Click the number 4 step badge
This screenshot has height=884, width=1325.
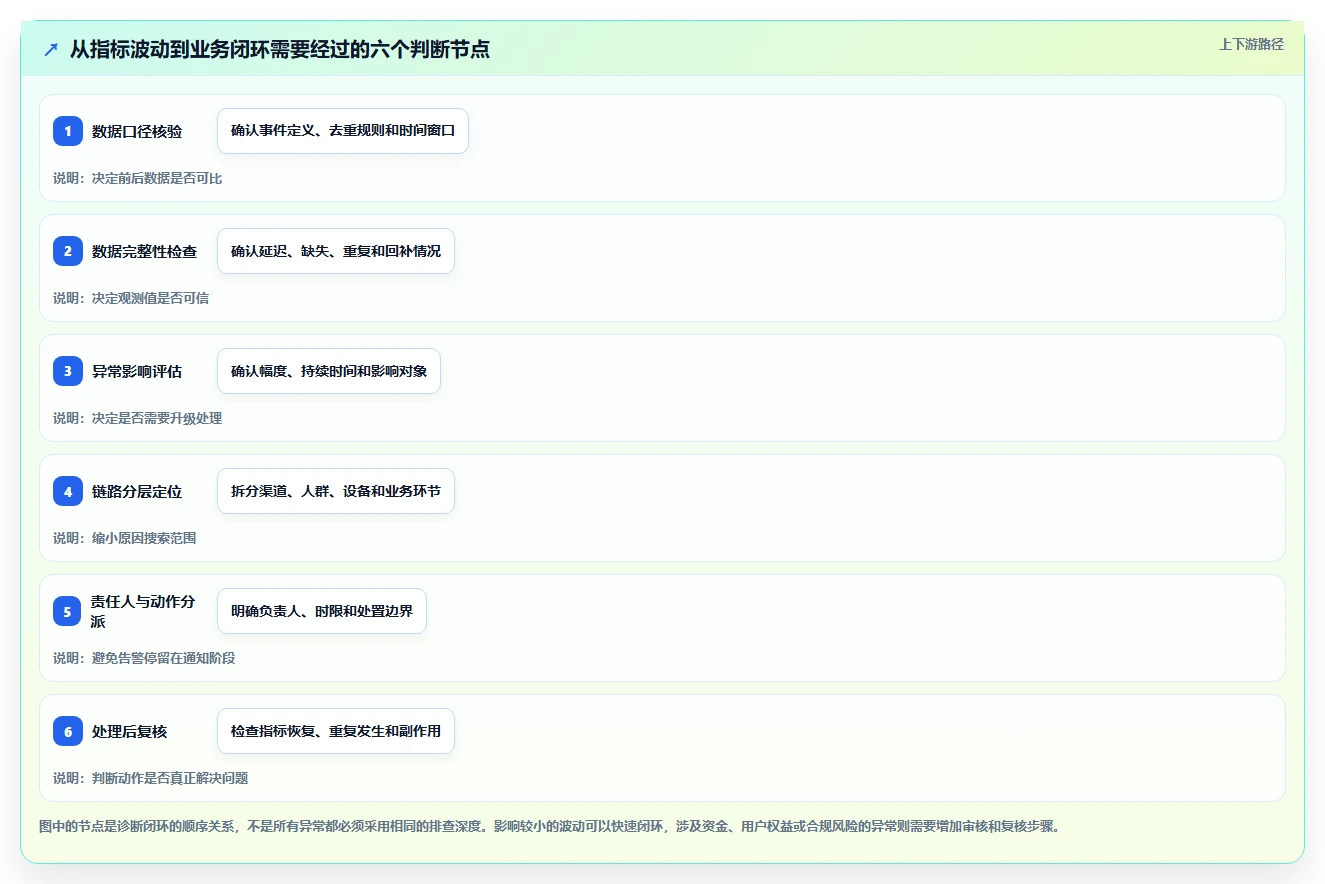[68, 491]
